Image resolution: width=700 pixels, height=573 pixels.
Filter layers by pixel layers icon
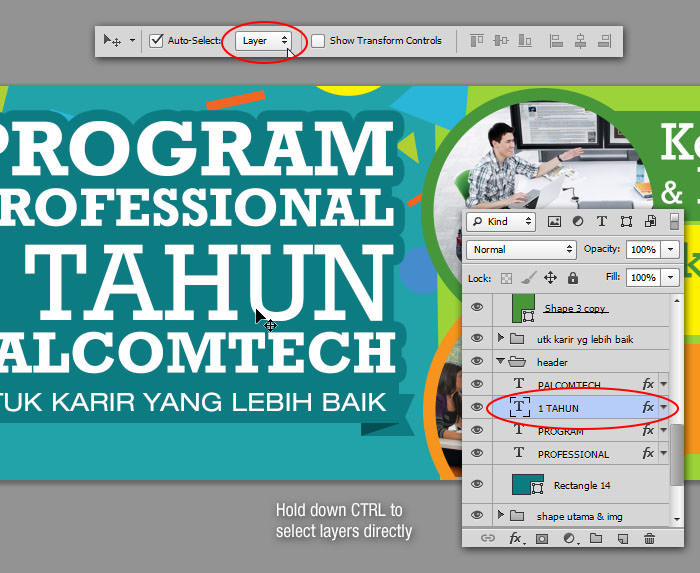pos(554,221)
